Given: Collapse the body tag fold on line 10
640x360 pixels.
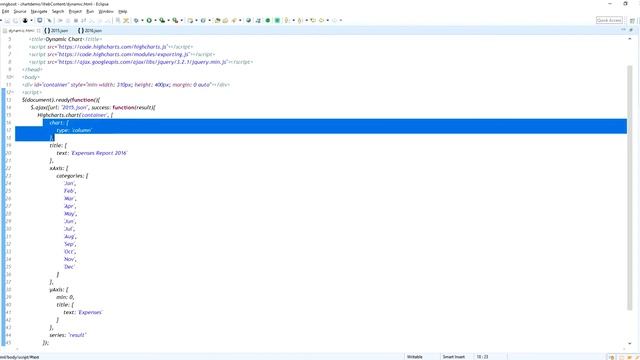Looking at the screenshot, I should pos(13,77).
